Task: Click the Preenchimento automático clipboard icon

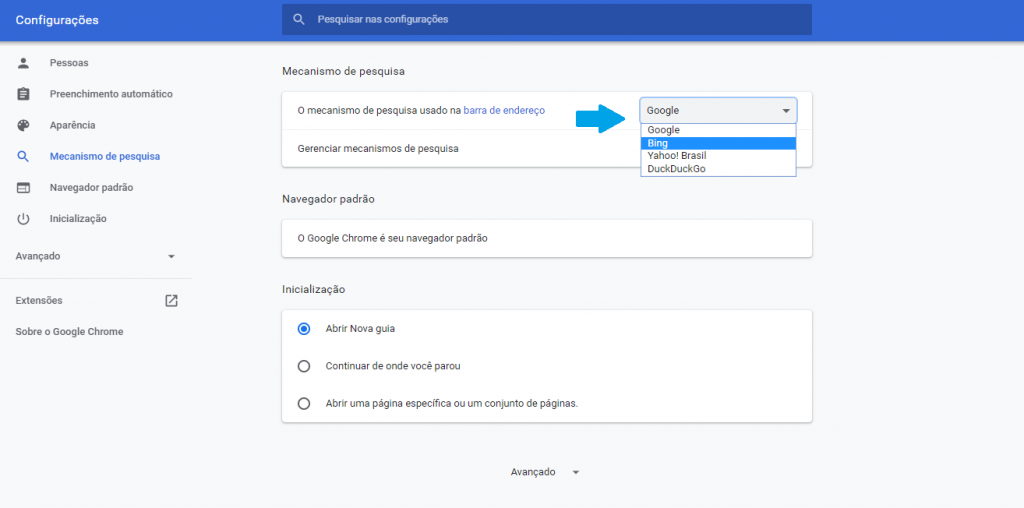Action: [x=24, y=94]
